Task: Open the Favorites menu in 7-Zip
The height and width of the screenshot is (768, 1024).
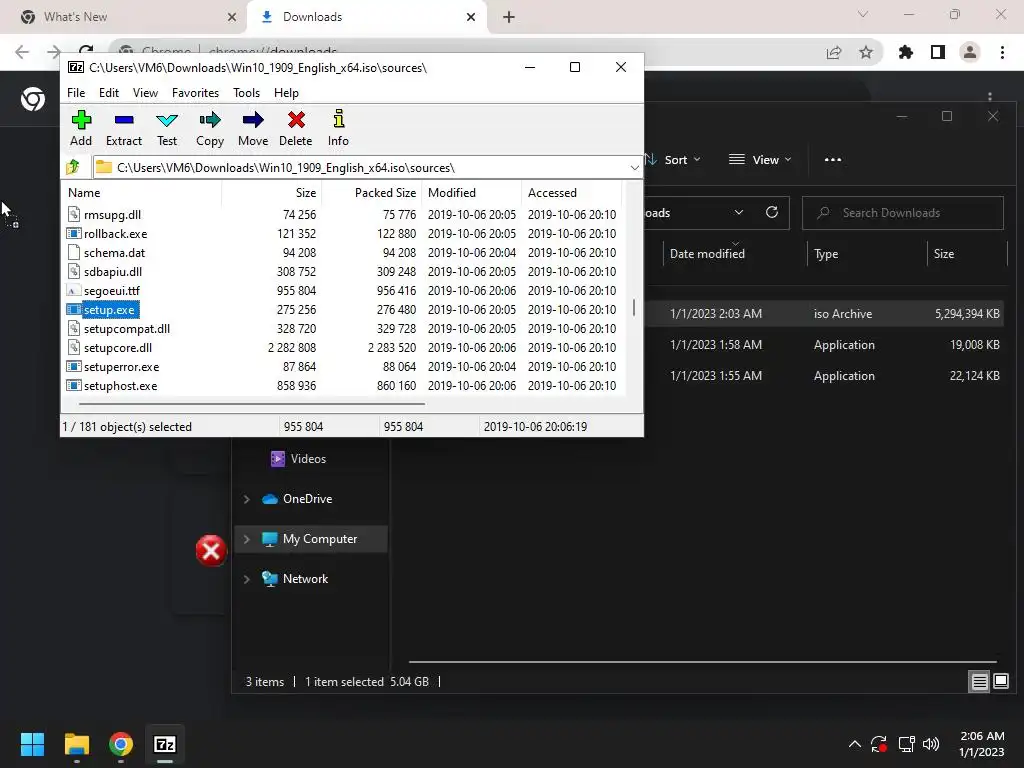Action: [x=195, y=93]
